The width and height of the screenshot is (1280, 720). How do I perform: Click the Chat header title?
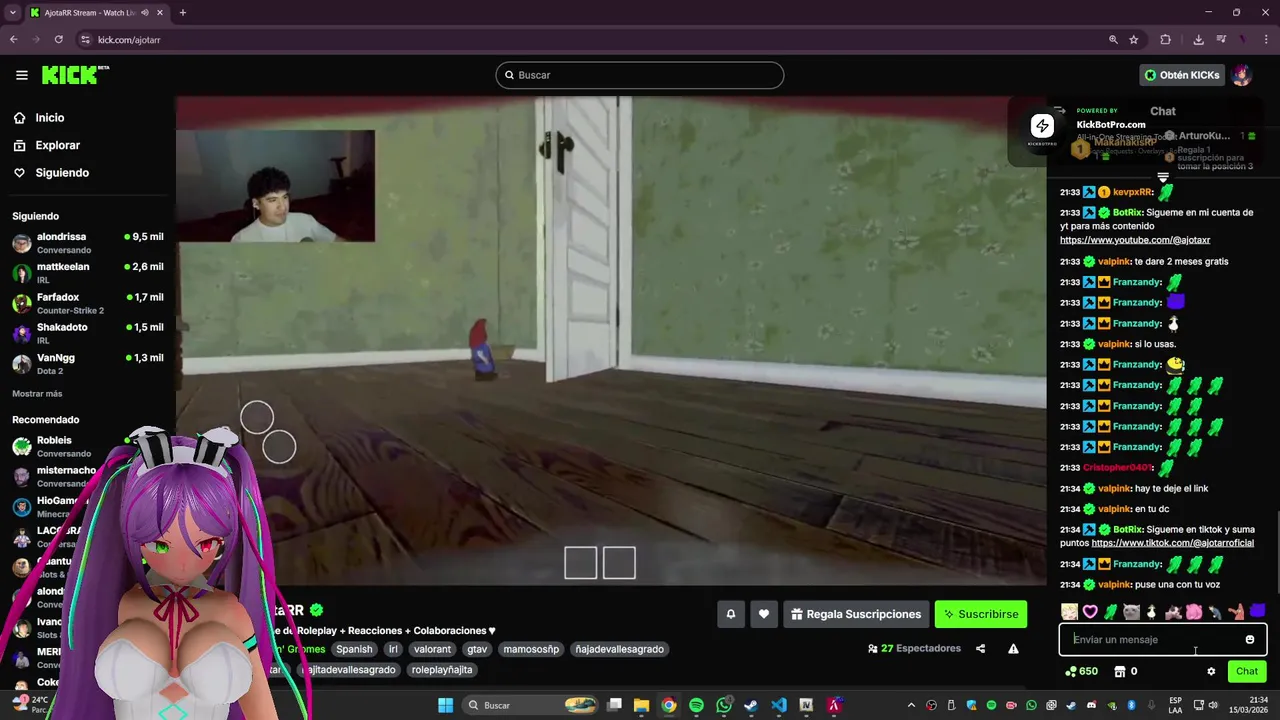1163,111
